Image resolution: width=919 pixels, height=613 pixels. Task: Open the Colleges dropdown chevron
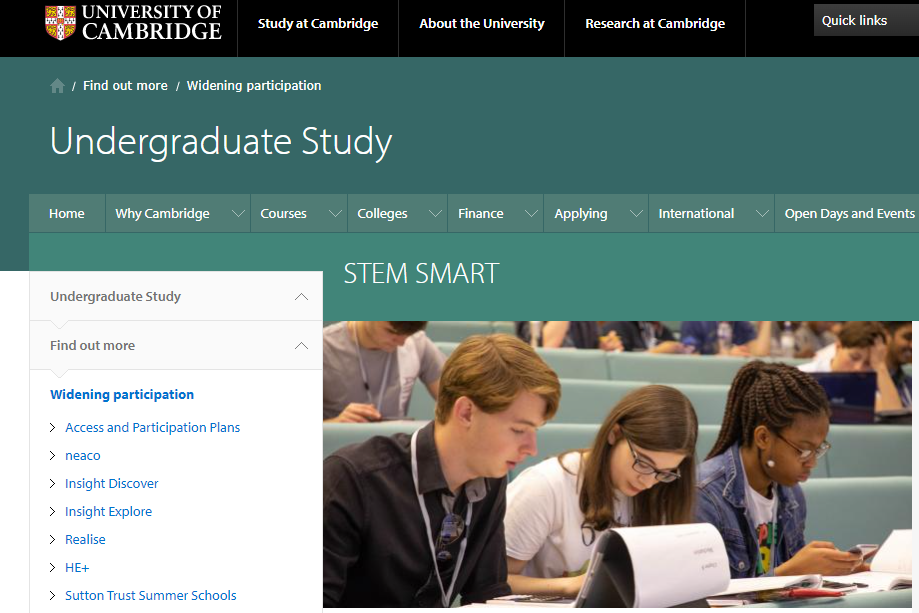point(435,214)
